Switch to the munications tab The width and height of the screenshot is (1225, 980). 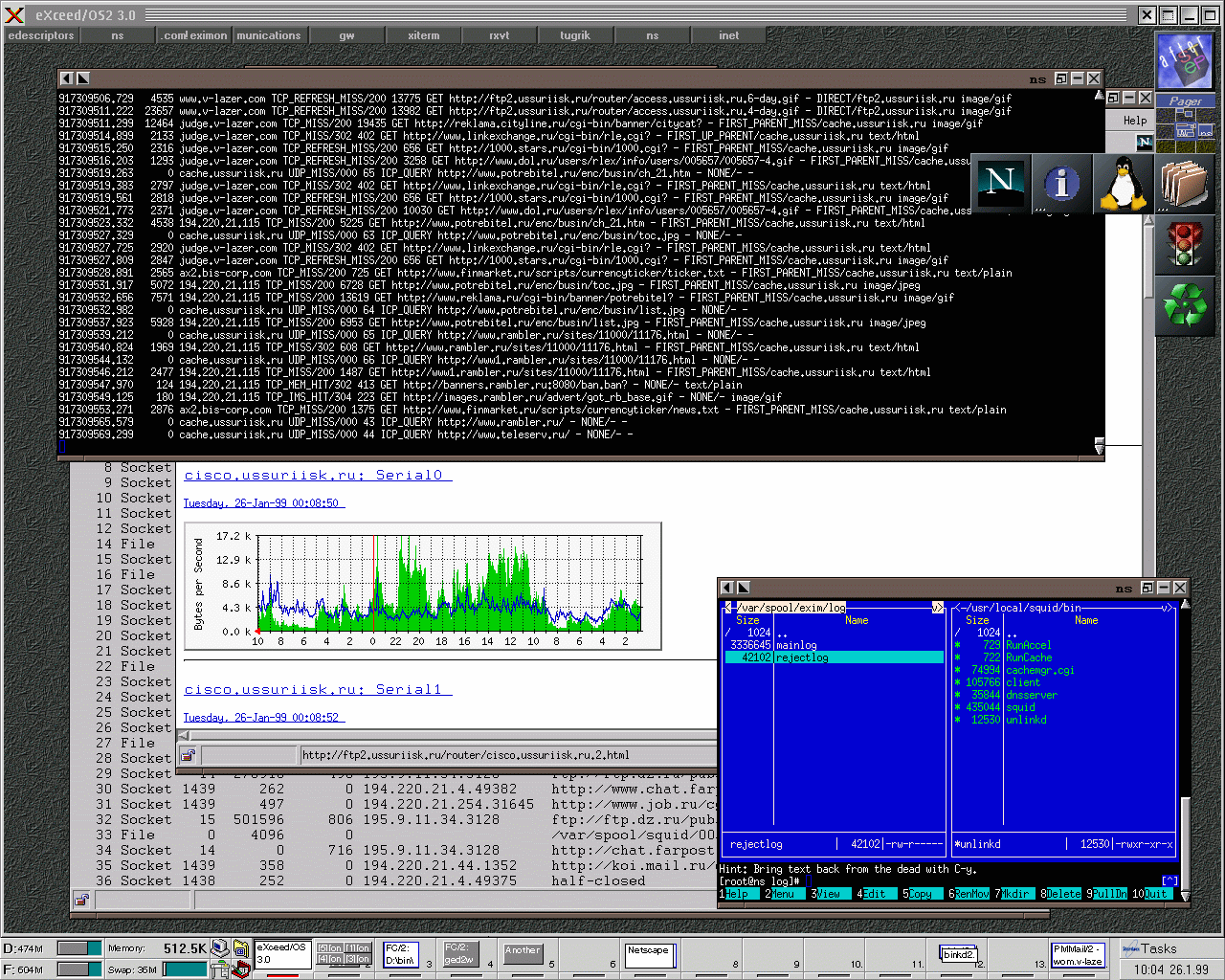click(269, 35)
